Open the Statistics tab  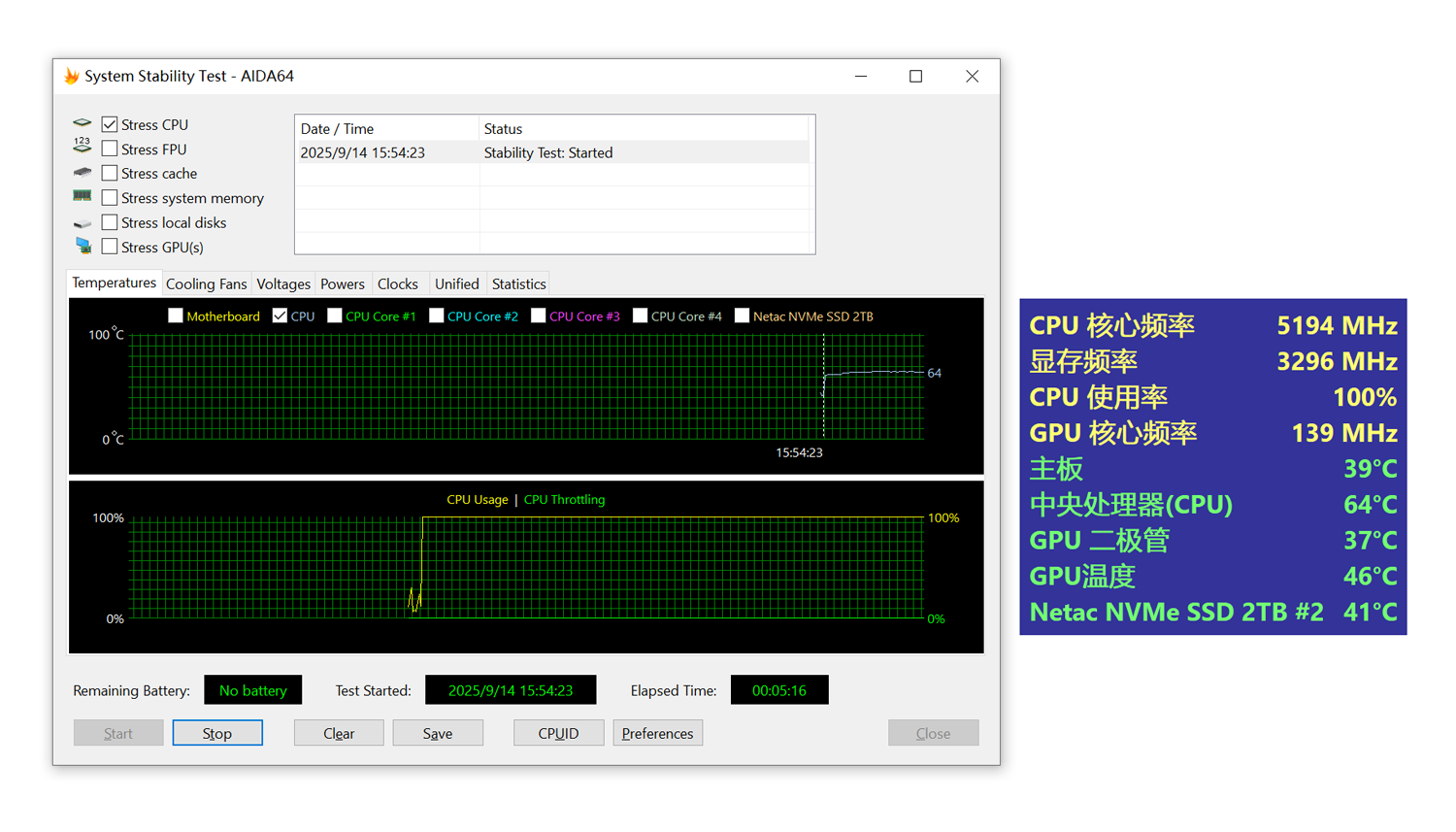518,284
